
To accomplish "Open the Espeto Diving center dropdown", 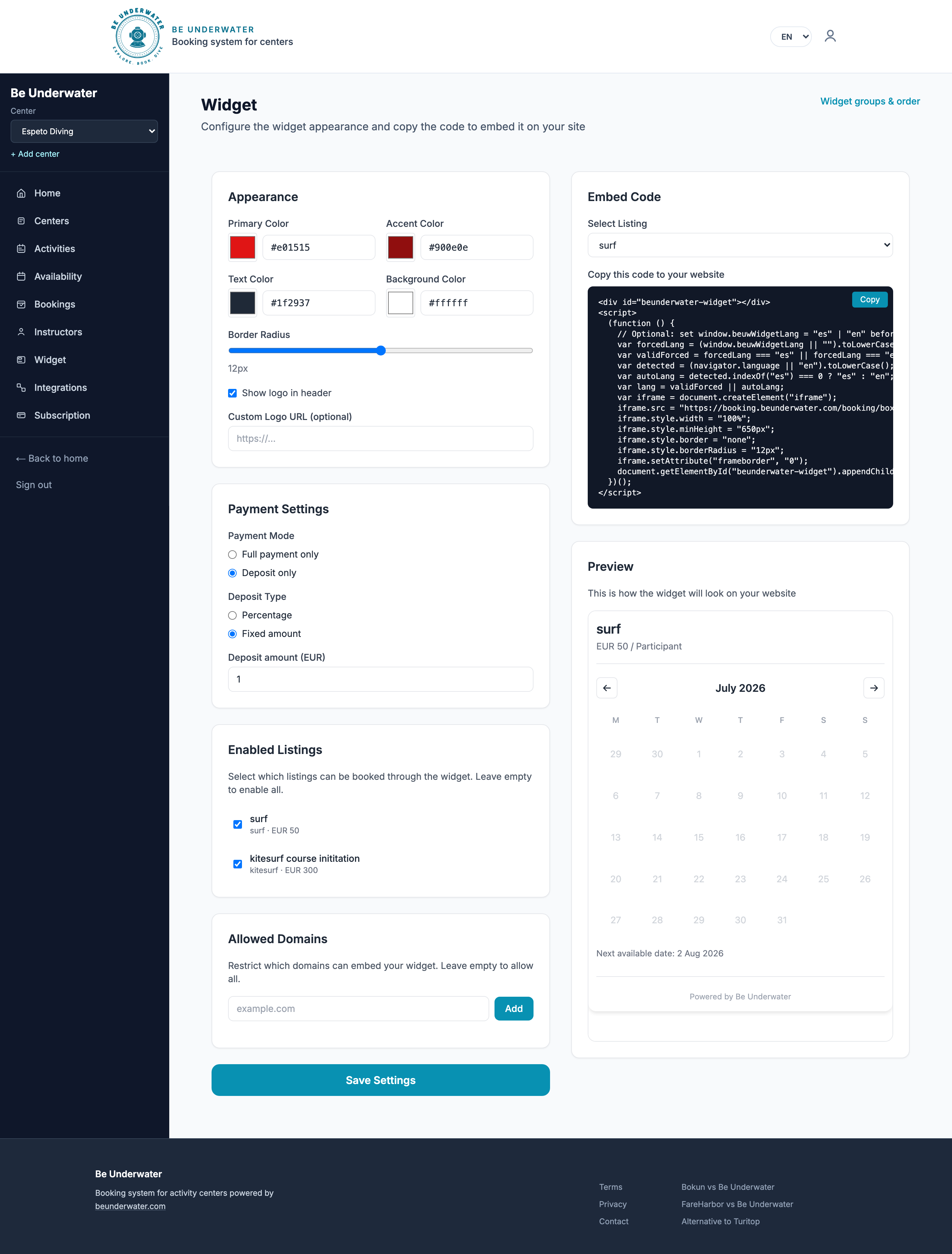I will [84, 132].
